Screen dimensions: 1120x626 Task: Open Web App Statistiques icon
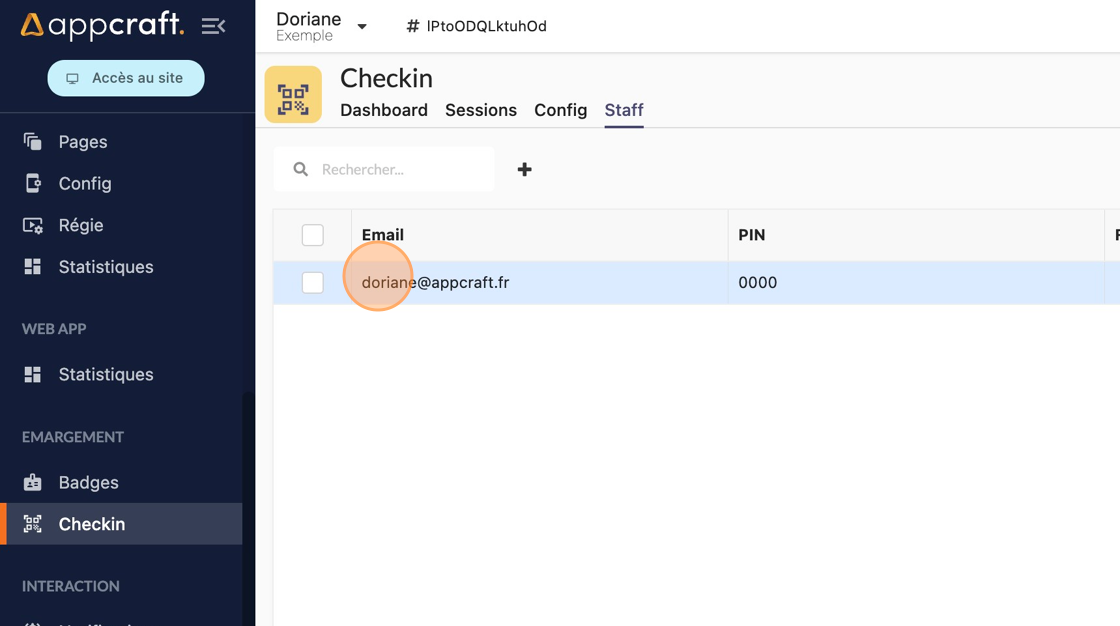[x=33, y=374]
